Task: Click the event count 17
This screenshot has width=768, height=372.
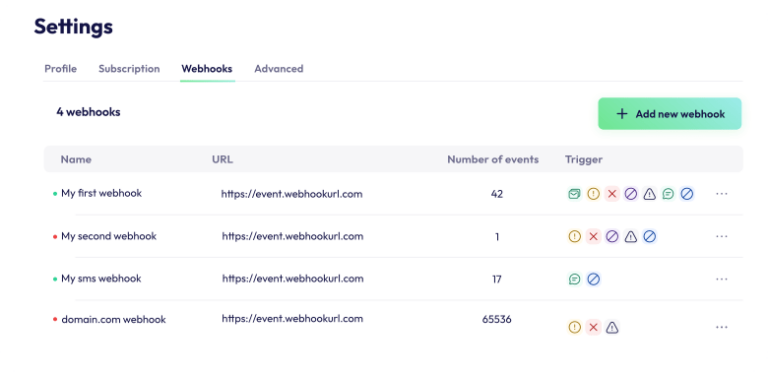Action: pos(497,279)
